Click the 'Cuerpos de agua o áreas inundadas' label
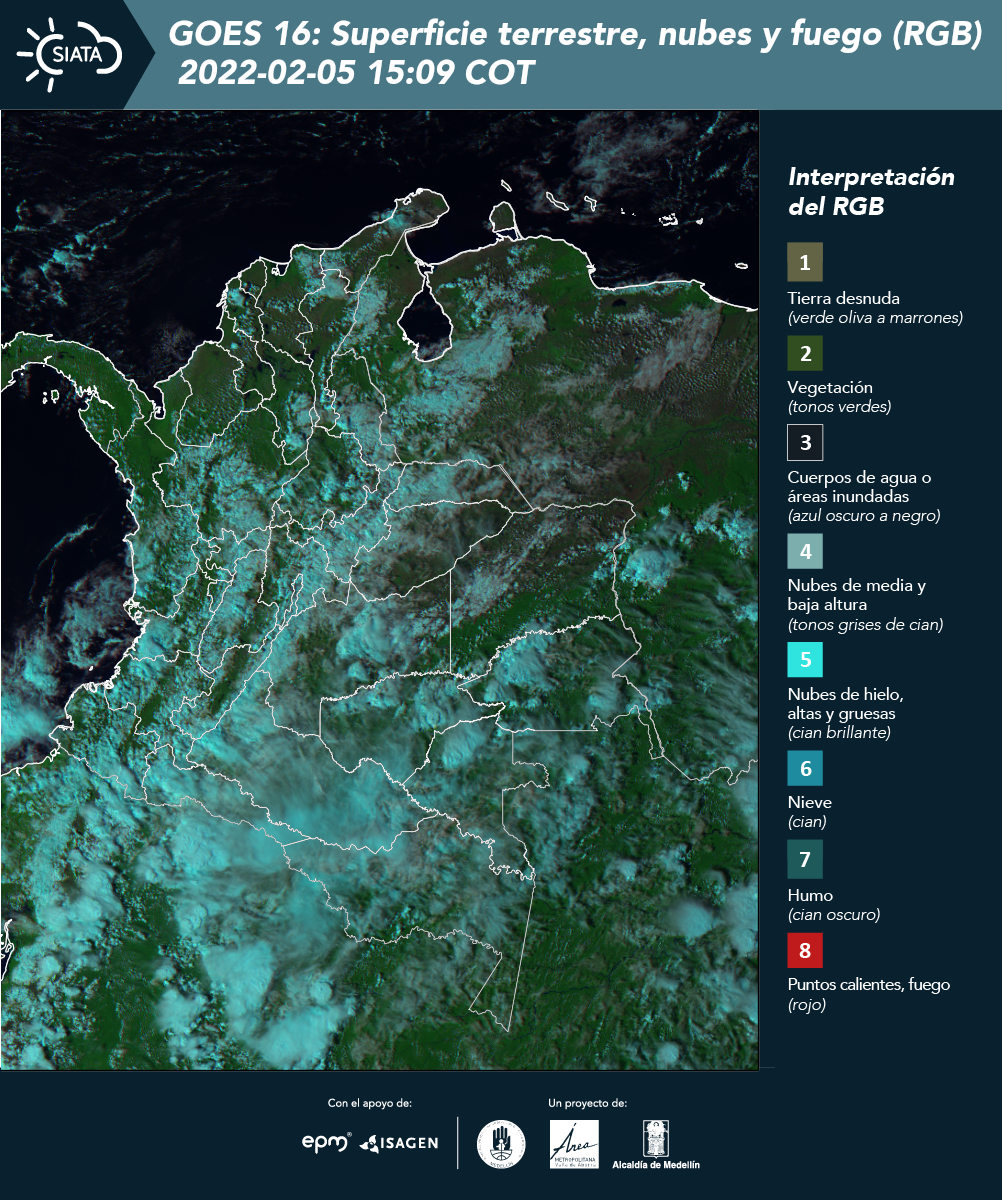The image size is (1002, 1200). point(860,487)
